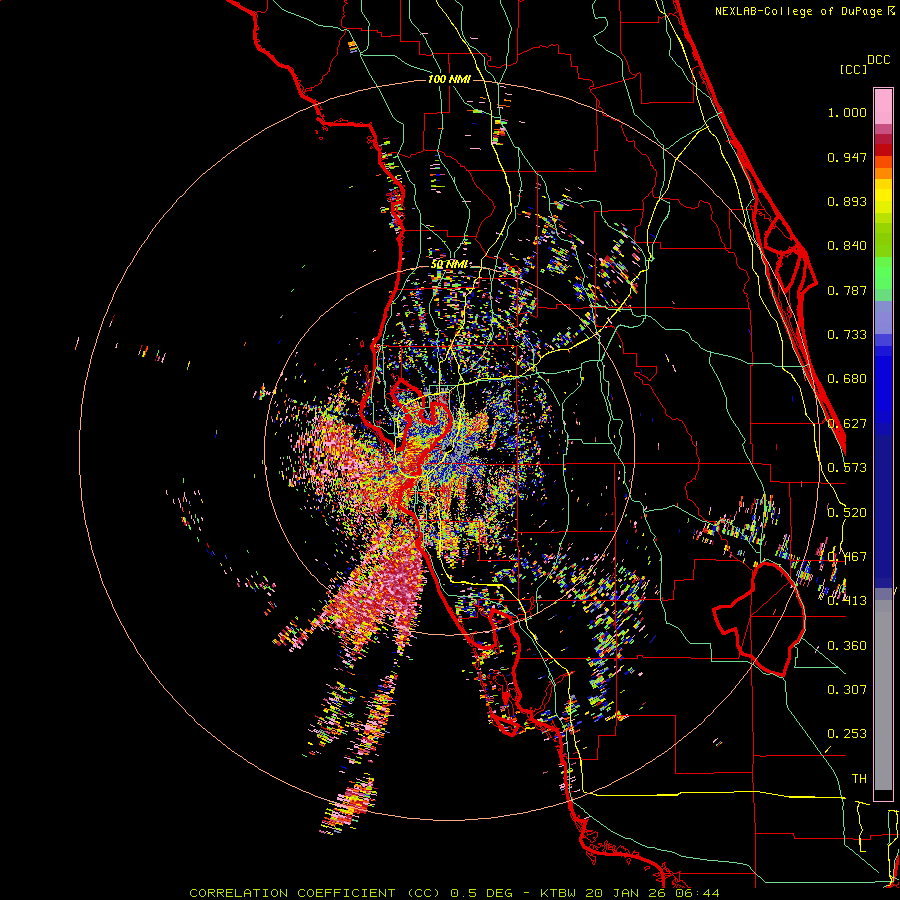This screenshot has width=900, height=900.
Task: Select the 0.307 scale value
Action: [847, 689]
